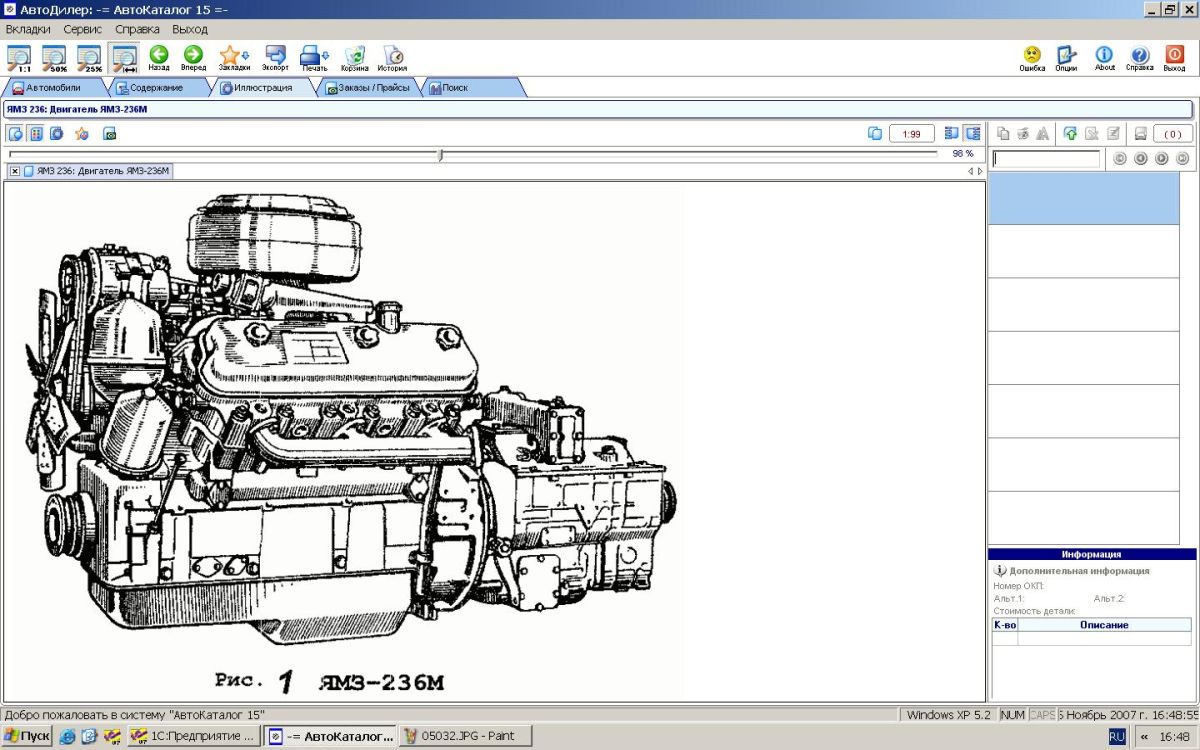Click the 1:99 page counter field
This screenshot has width=1200, height=750.
[x=912, y=133]
